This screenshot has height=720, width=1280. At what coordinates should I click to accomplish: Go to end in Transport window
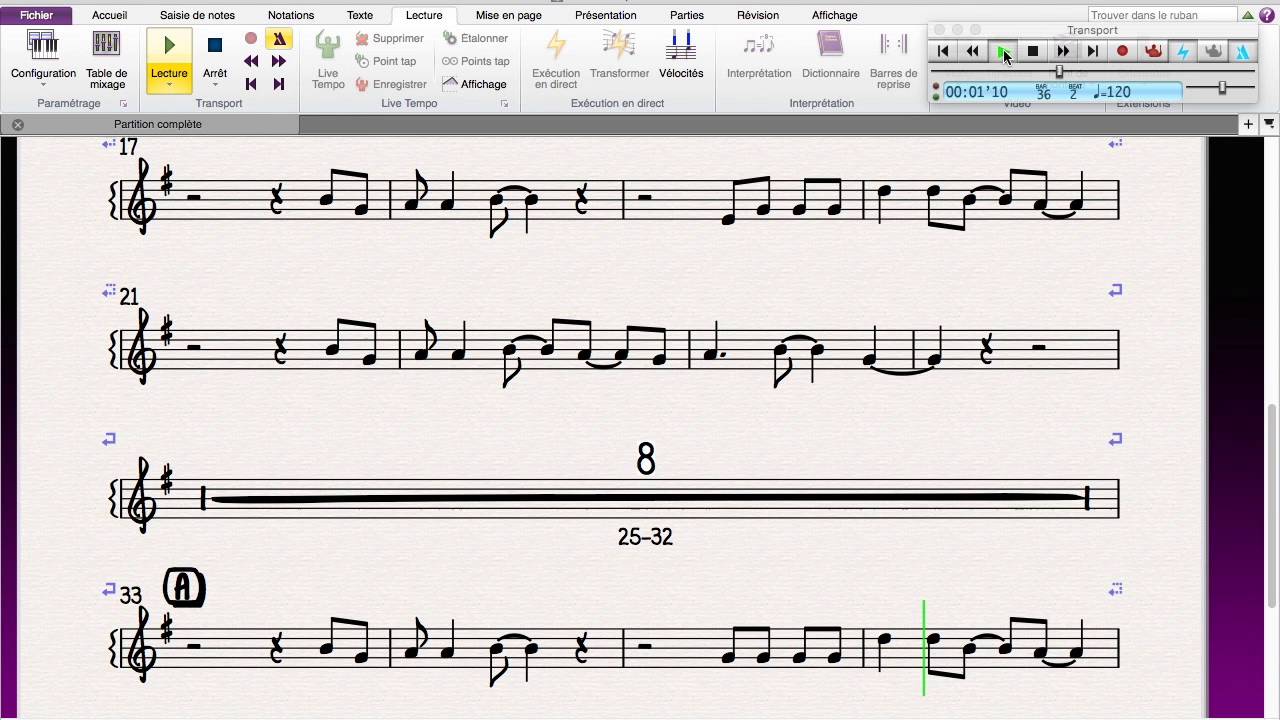coord(1093,51)
